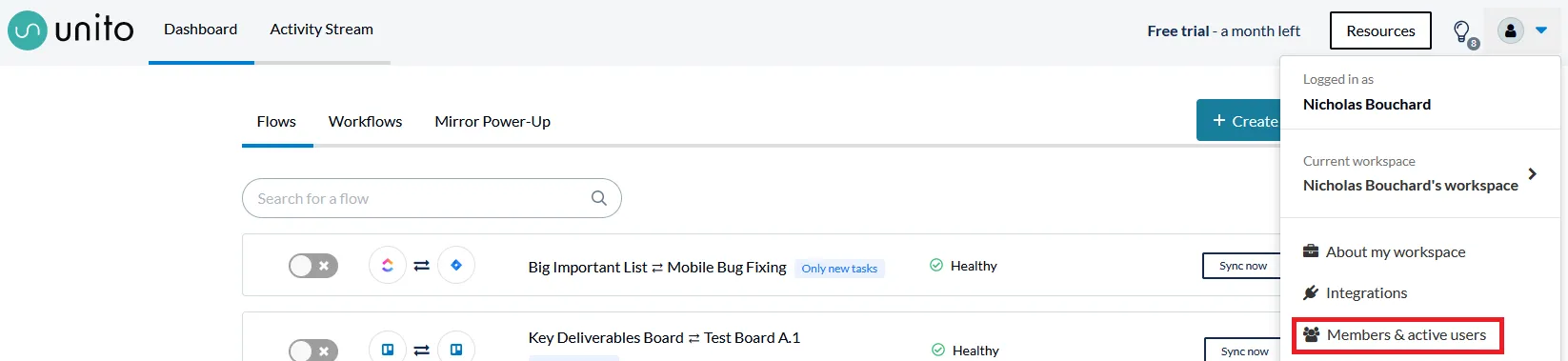Open the lightbulb tips icon
Screen dimensions: 1568x361
1461,31
